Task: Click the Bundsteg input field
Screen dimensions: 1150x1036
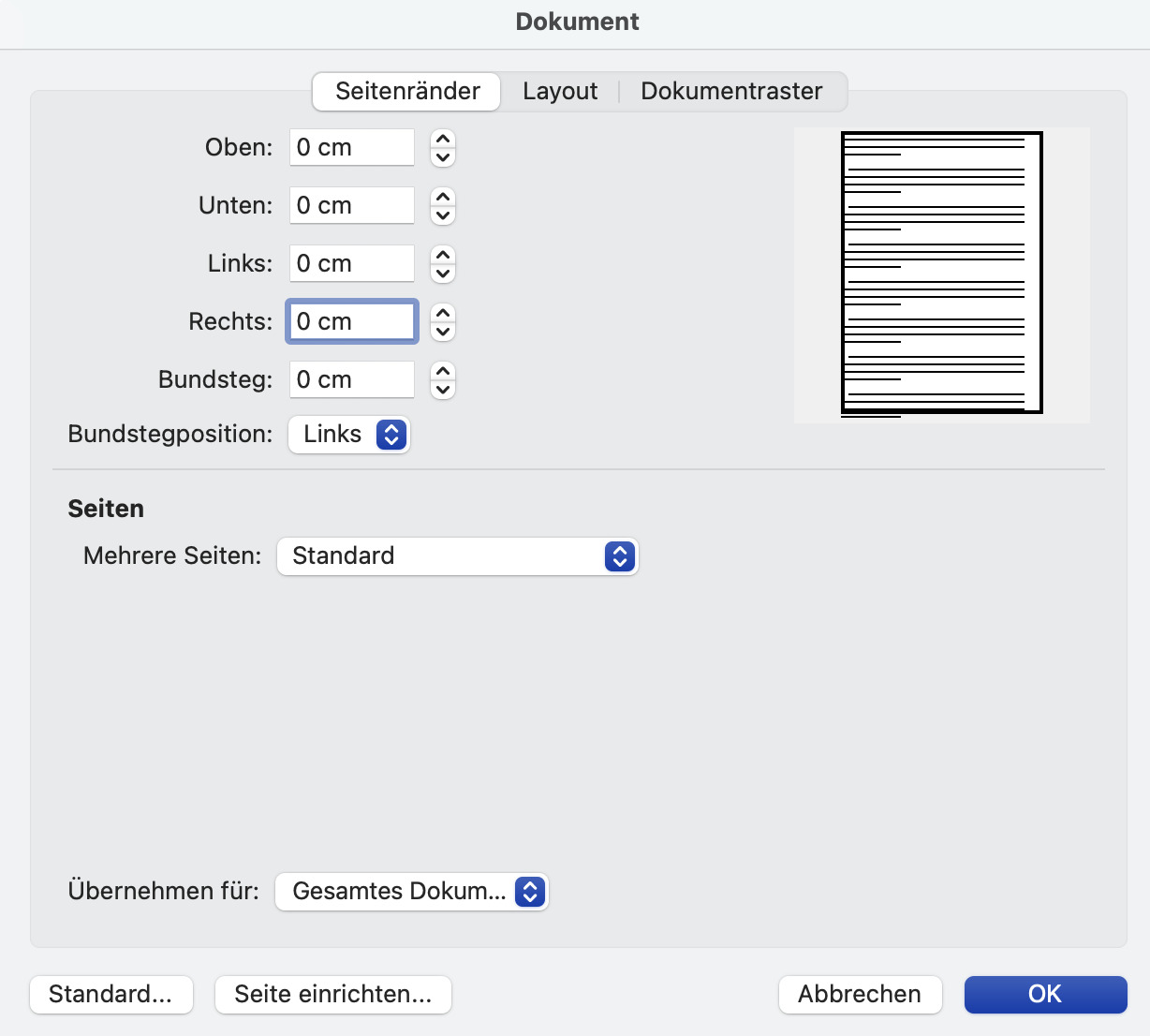Action: [x=352, y=379]
